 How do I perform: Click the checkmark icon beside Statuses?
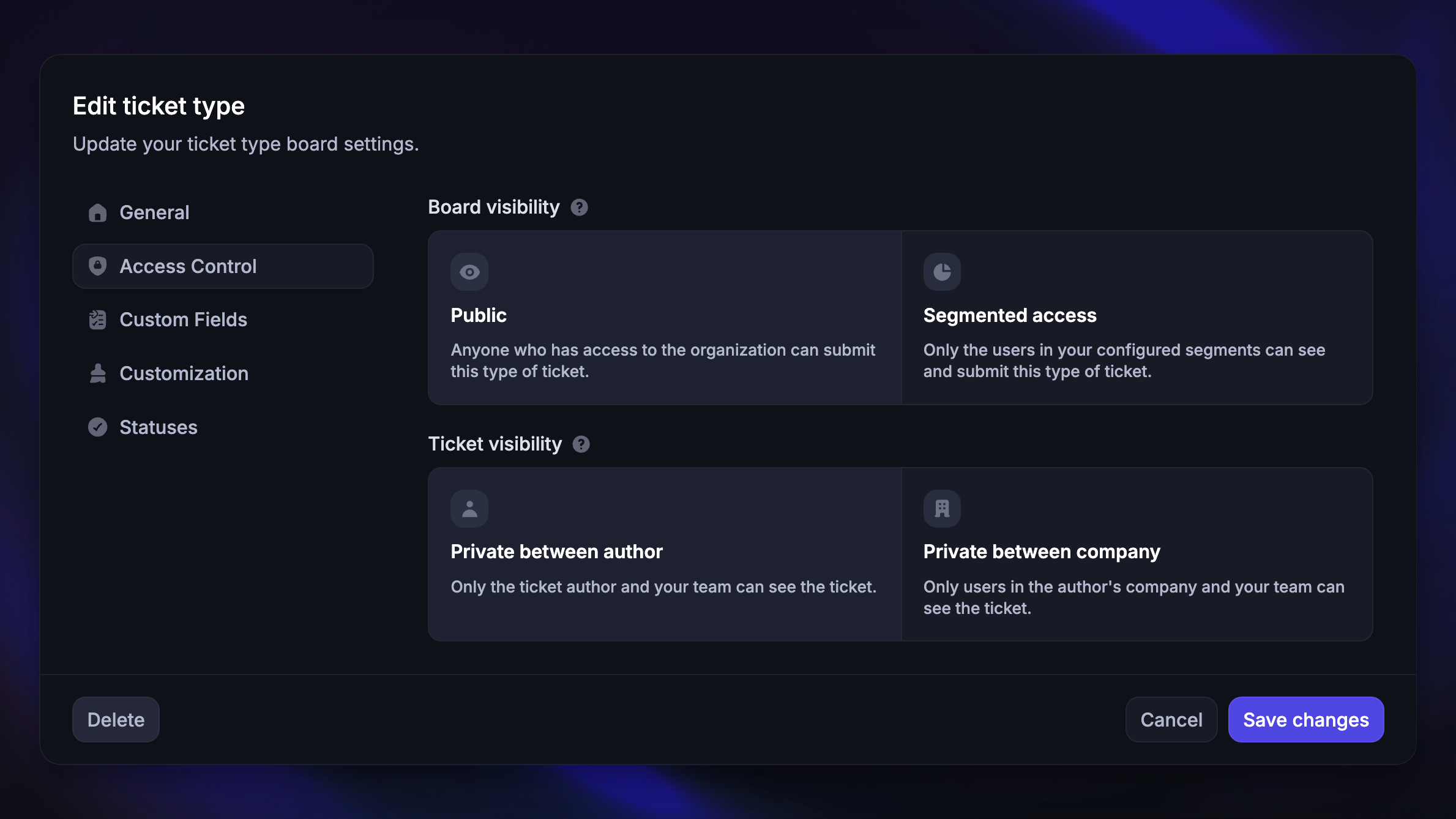(x=98, y=427)
